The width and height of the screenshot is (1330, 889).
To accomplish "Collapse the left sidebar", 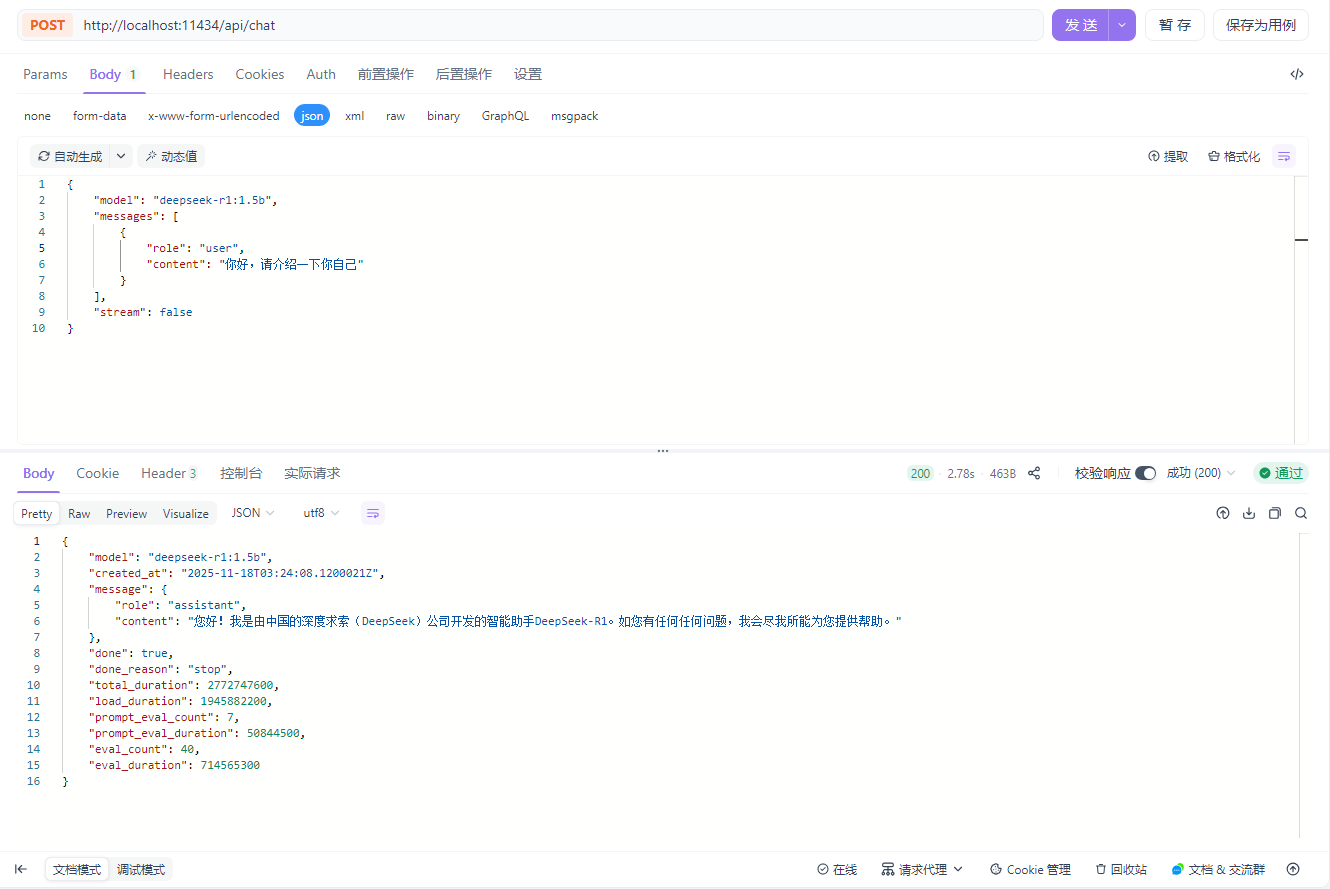I will point(21,869).
